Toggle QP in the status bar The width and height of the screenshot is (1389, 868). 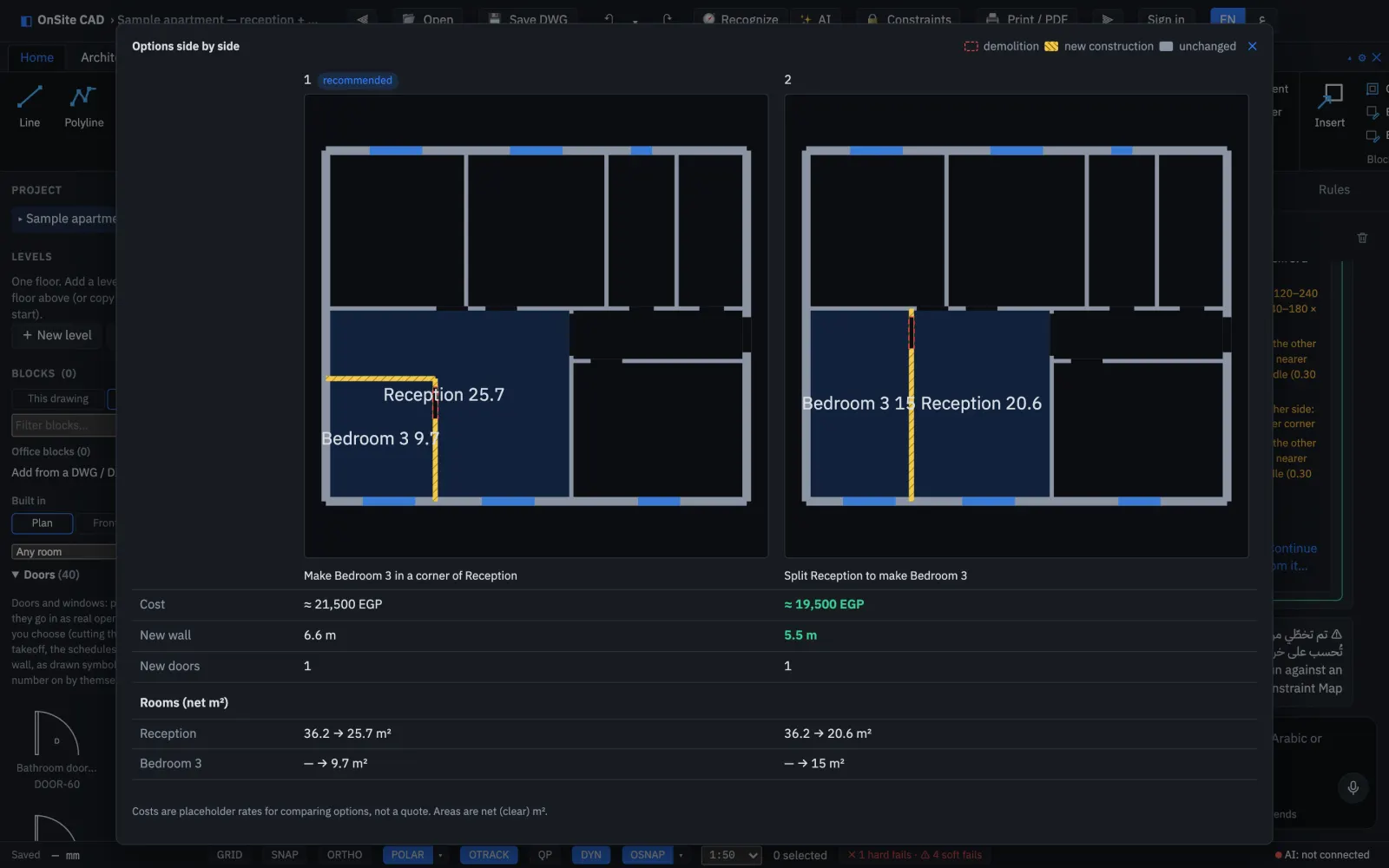click(544, 855)
